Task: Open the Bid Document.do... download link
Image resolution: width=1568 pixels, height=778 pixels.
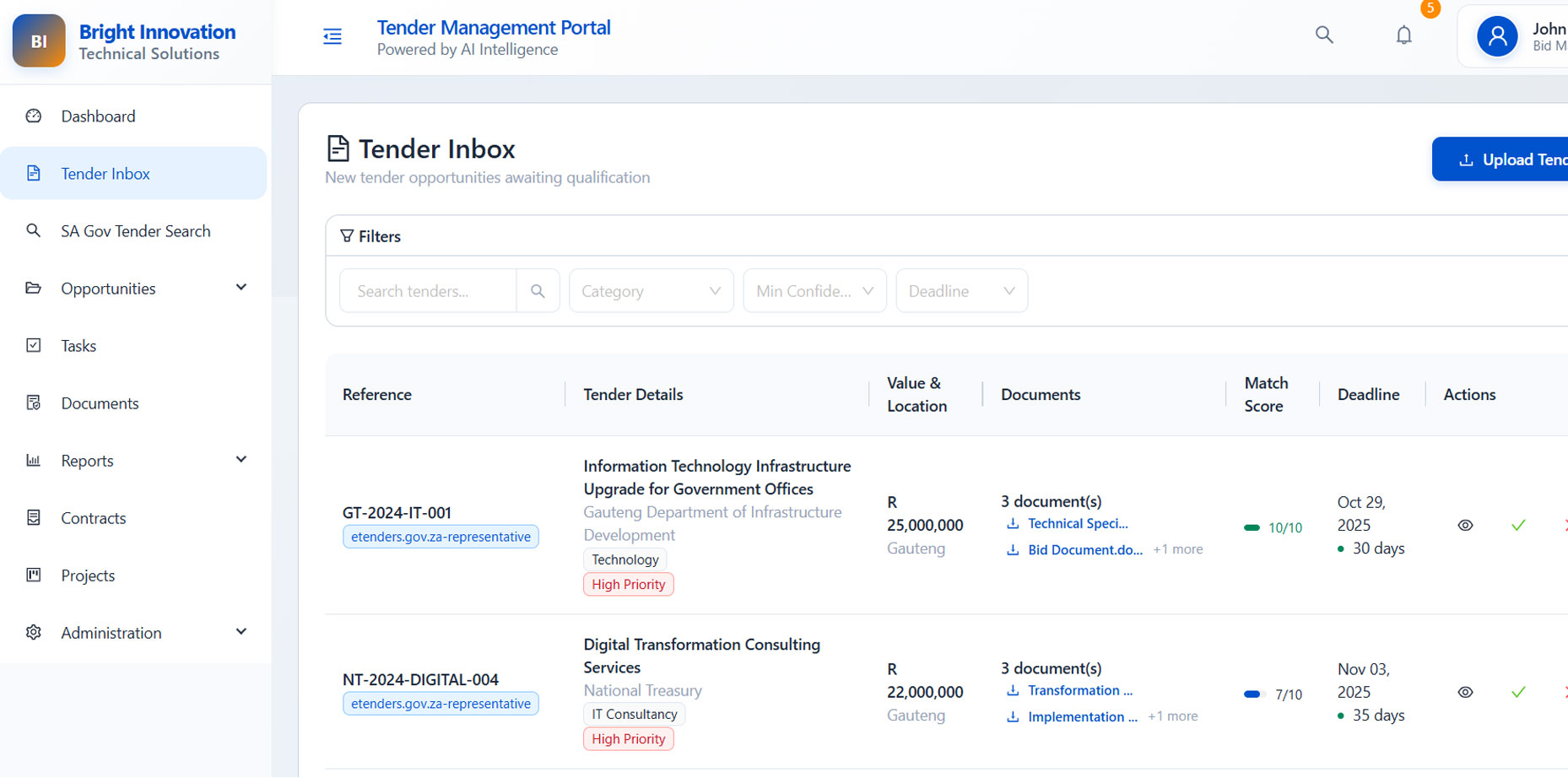Action: click(x=1084, y=550)
